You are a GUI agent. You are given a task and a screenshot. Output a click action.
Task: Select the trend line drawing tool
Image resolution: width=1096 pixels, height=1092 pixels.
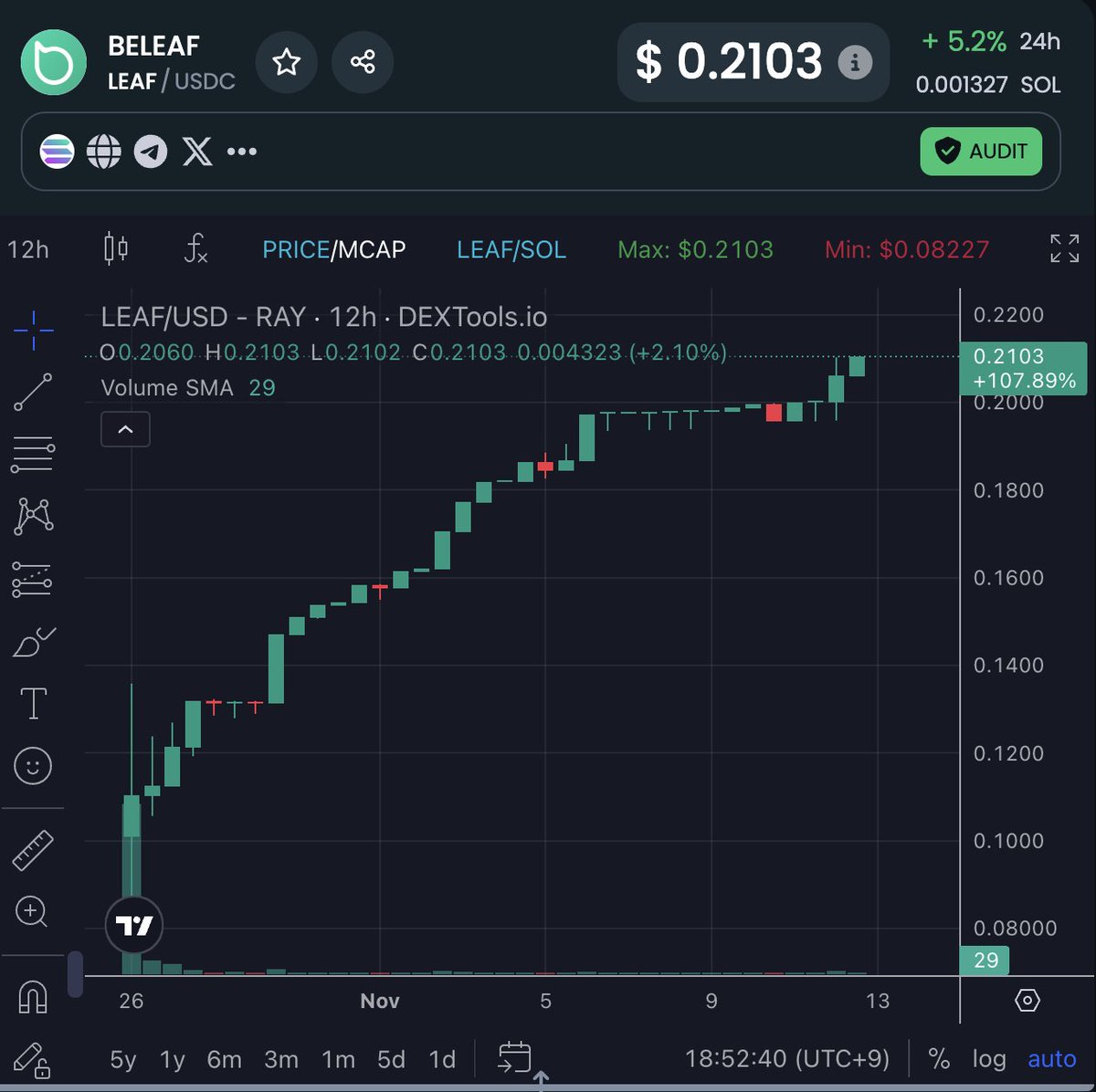(x=33, y=392)
